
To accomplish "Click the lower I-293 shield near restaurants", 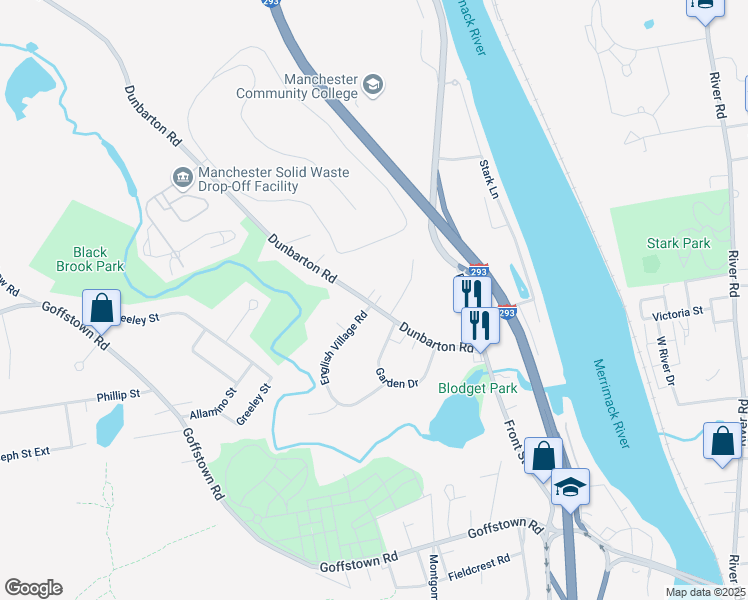I will click(507, 312).
